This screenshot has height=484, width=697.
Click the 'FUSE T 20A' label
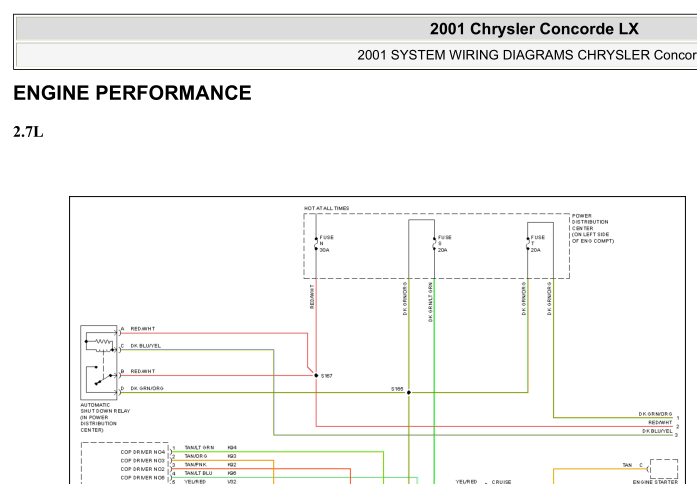point(537,244)
